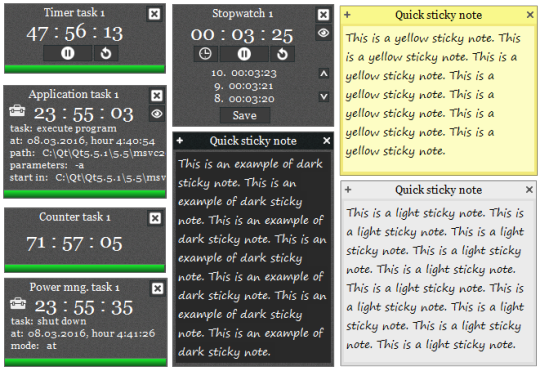Toggle Stopwatch 1 eye visibility icon
This screenshot has width=540, height=371.
click(323, 33)
